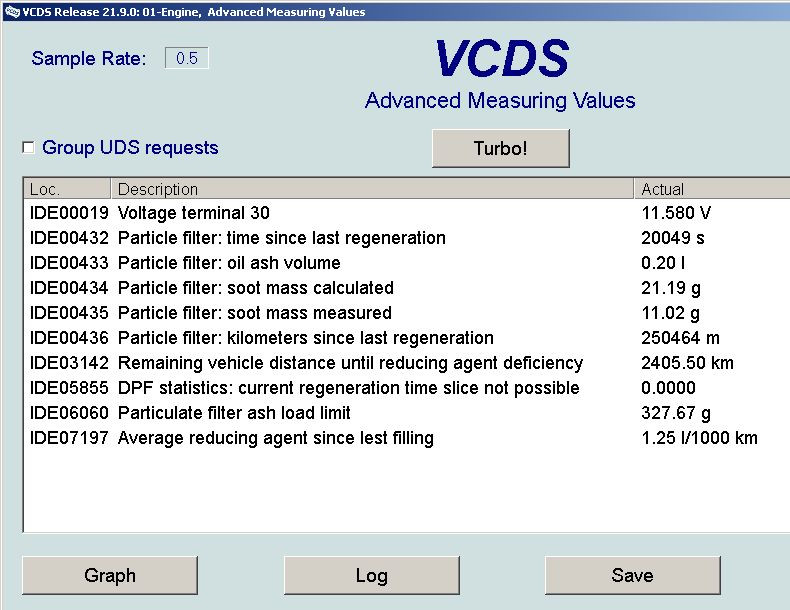The height and width of the screenshot is (610, 790).
Task: Sort by the Loc. column header
Action: (x=67, y=189)
